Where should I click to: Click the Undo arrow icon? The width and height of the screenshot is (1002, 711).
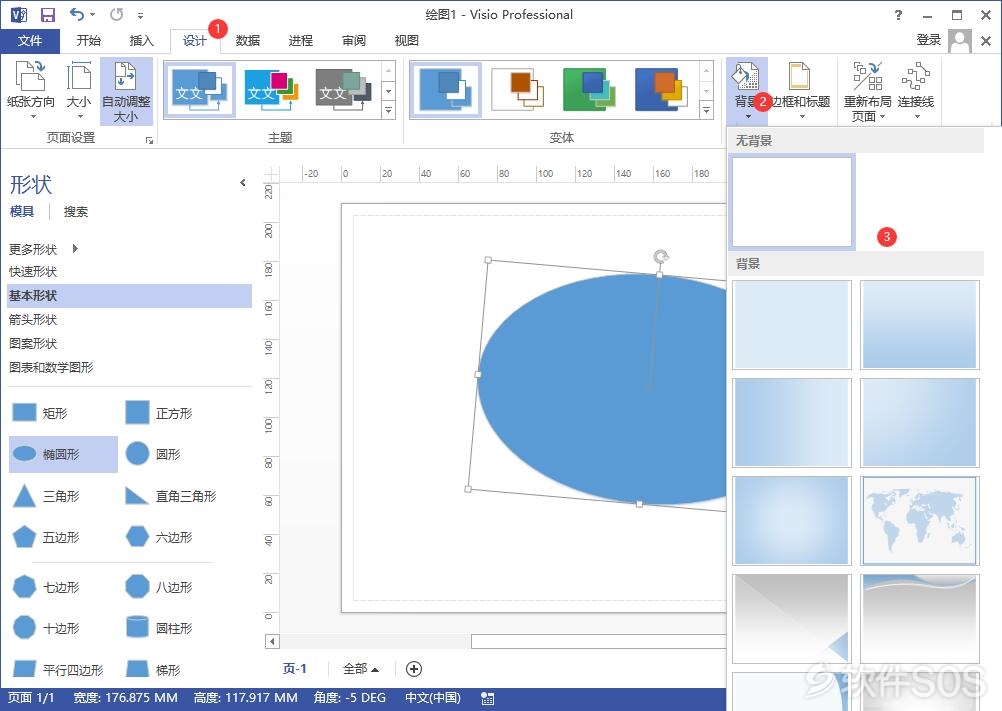coord(77,14)
